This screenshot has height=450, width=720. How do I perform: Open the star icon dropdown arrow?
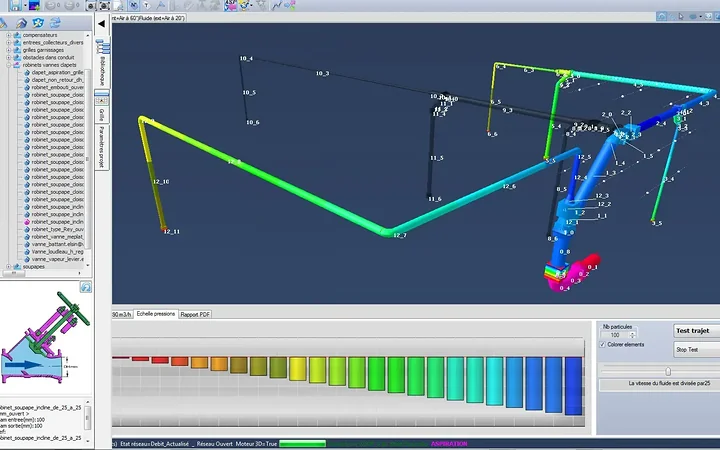[252, 6]
